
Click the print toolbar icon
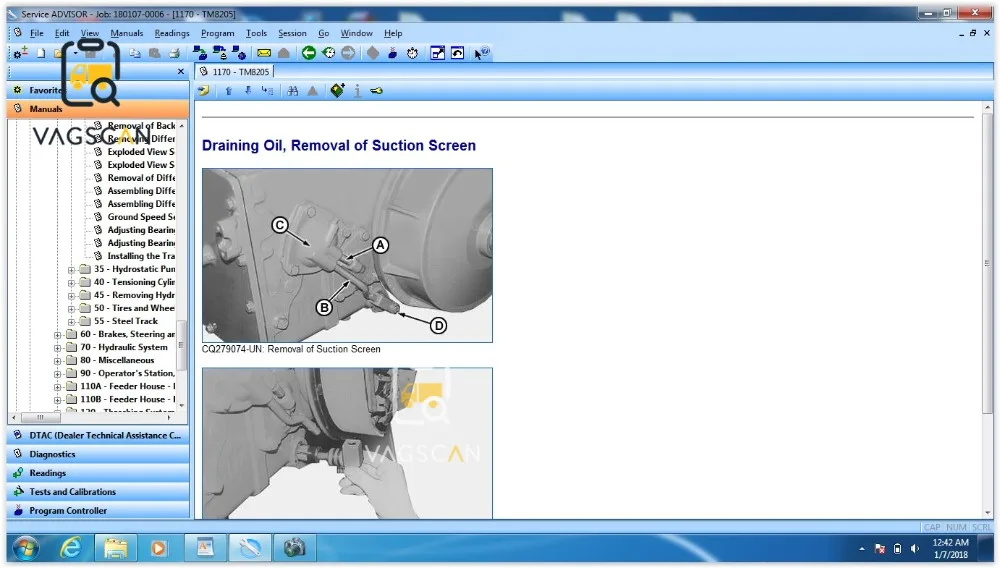pos(174,54)
